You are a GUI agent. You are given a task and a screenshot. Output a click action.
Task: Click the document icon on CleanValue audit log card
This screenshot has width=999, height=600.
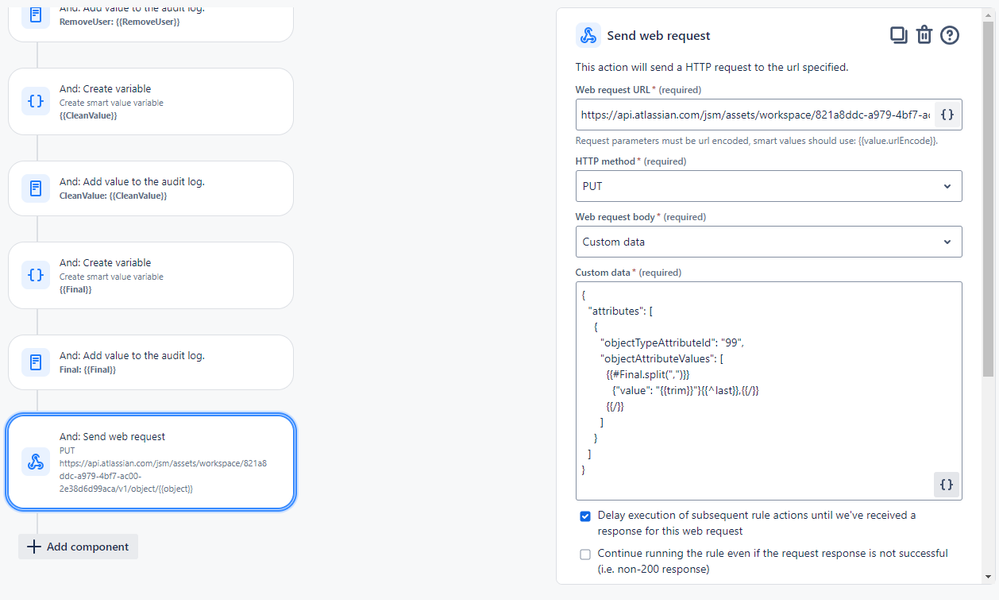click(x=36, y=188)
